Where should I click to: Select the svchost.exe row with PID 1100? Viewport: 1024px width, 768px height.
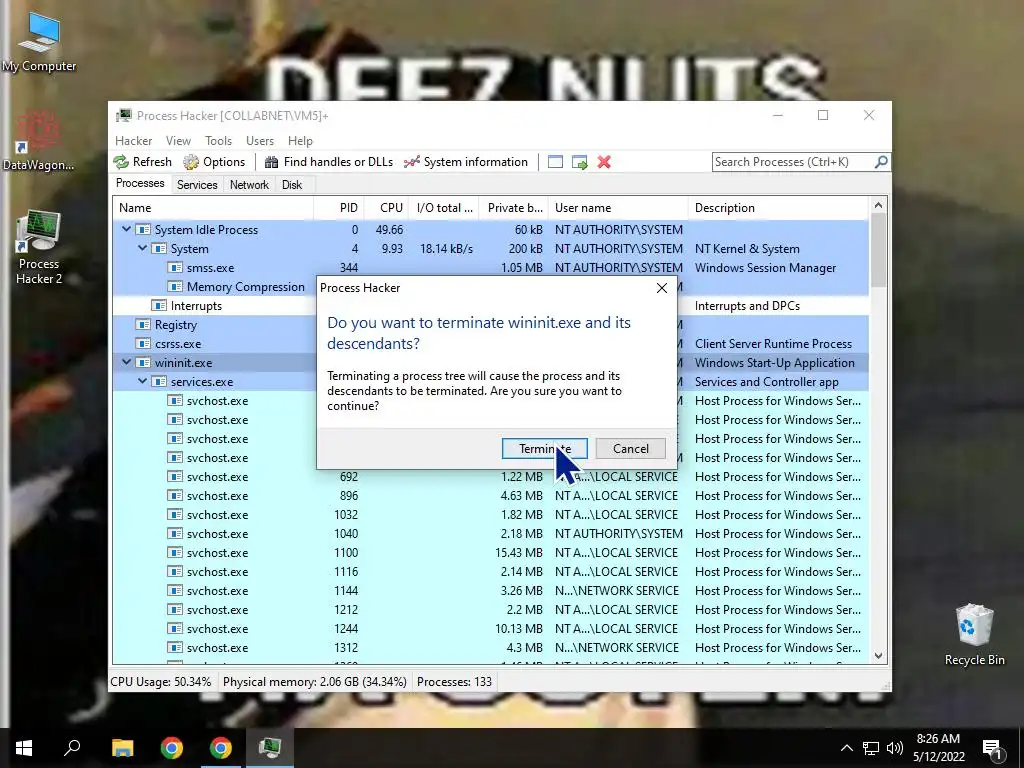[x=490, y=552]
